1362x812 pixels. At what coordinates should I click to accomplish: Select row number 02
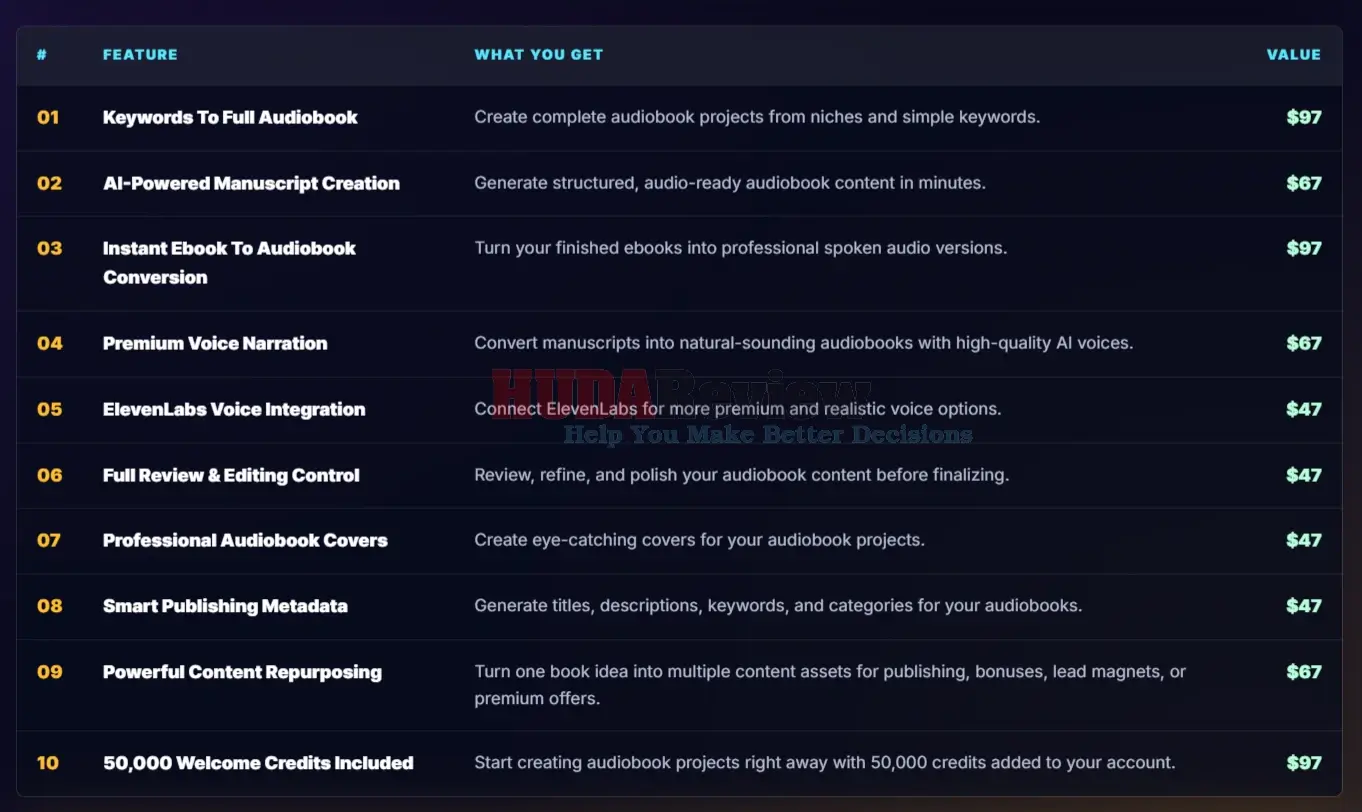49,183
